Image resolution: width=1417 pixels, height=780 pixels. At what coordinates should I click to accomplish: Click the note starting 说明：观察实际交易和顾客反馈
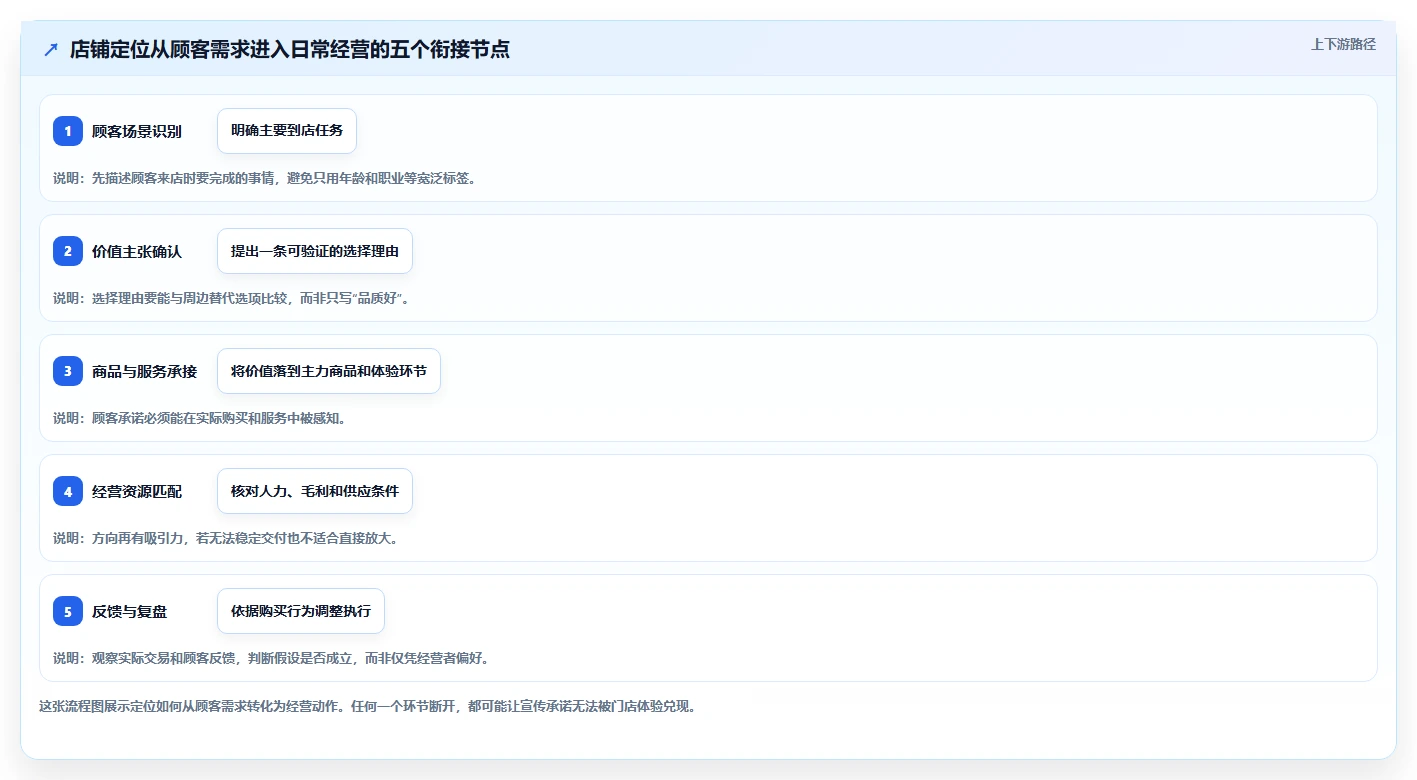tap(271, 658)
